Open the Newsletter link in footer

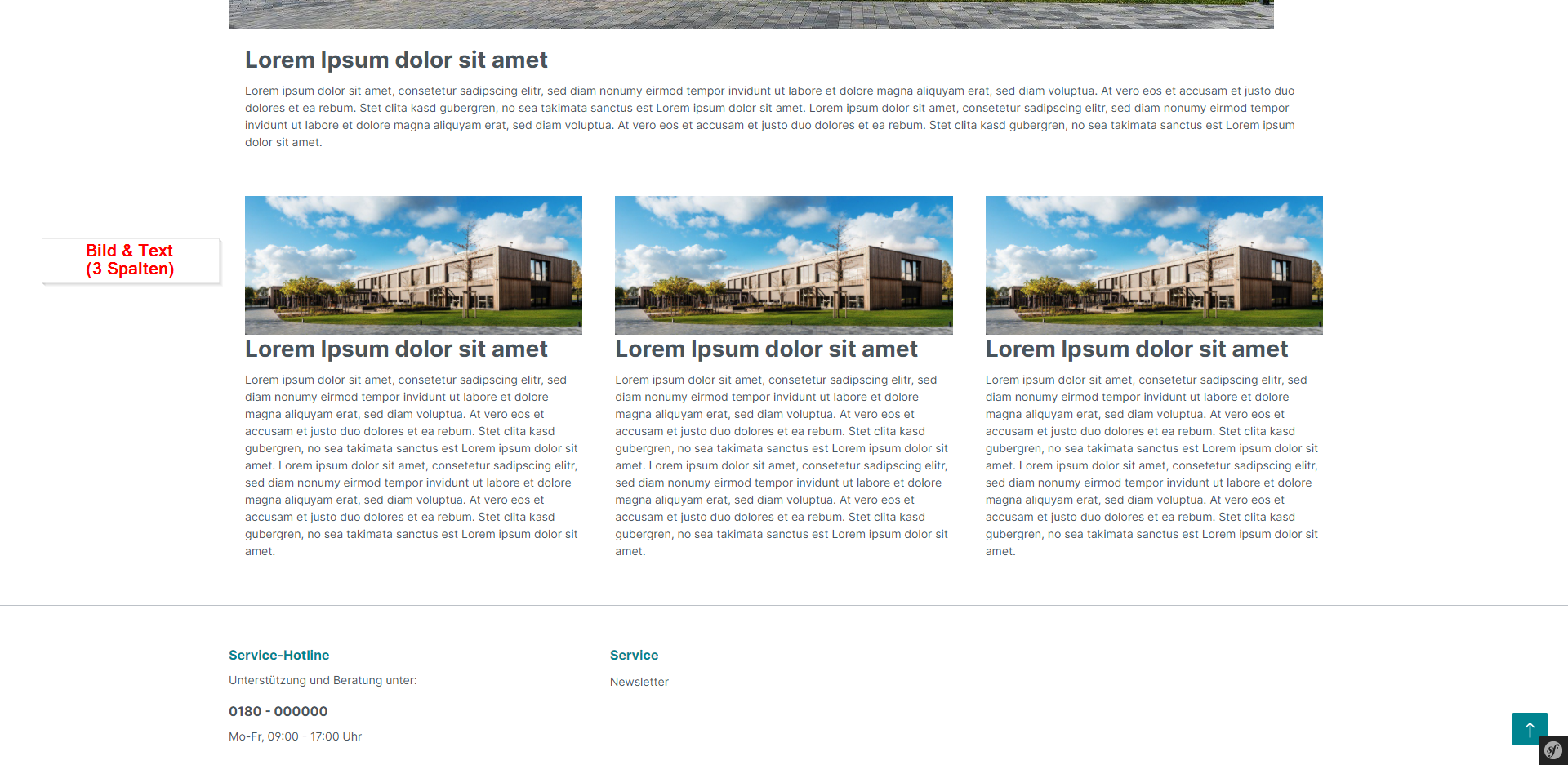click(639, 682)
